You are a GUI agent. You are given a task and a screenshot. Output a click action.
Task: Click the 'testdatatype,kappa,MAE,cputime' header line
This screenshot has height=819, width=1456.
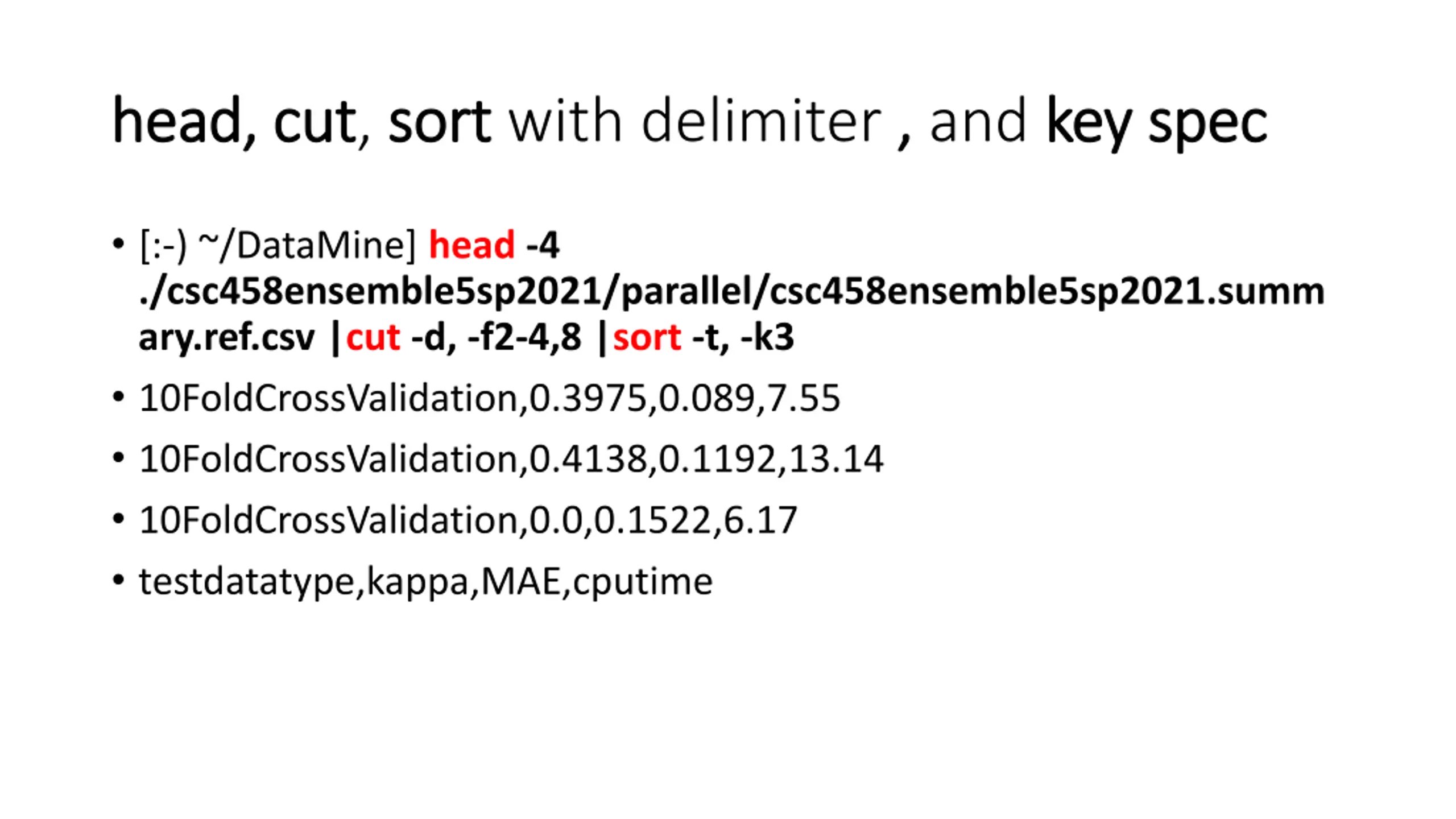425,581
